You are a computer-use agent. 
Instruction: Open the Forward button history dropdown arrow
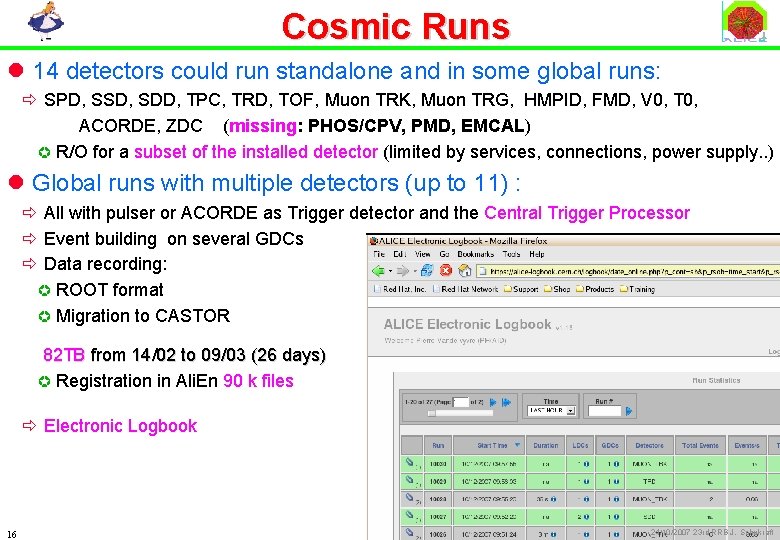tap(414, 271)
